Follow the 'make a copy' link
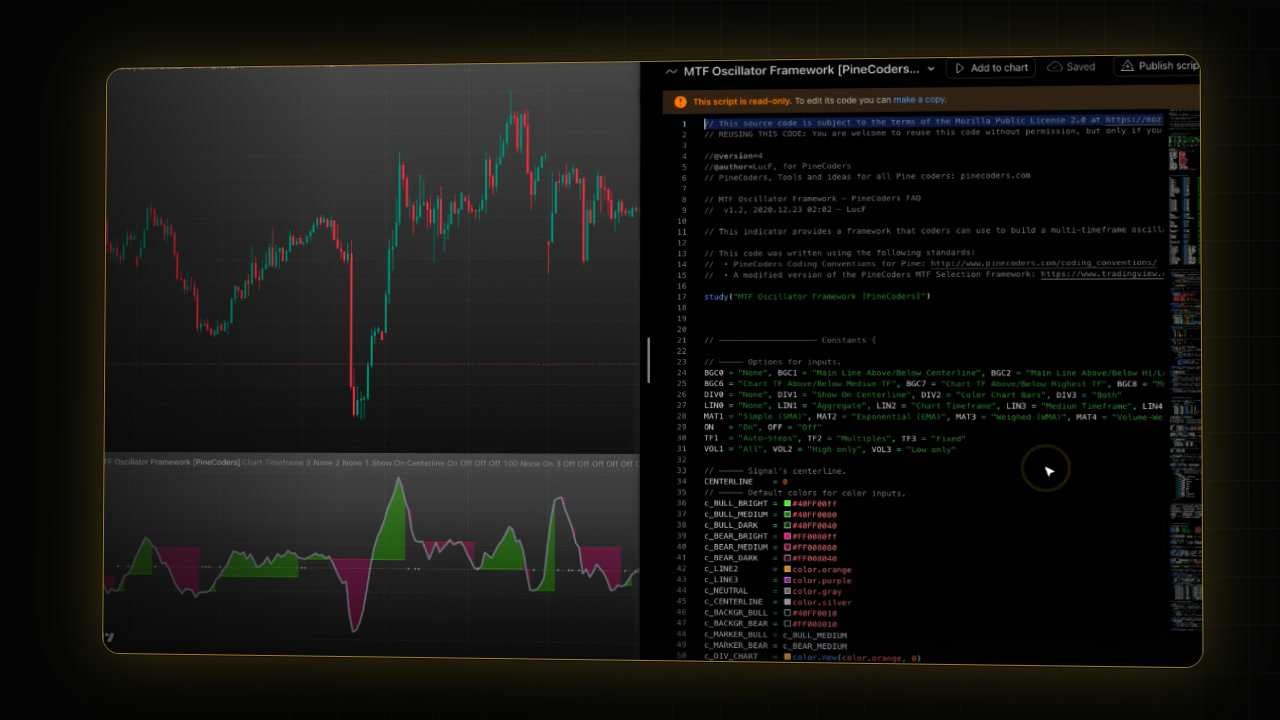Screen dimensions: 1280x720 pos(920,100)
